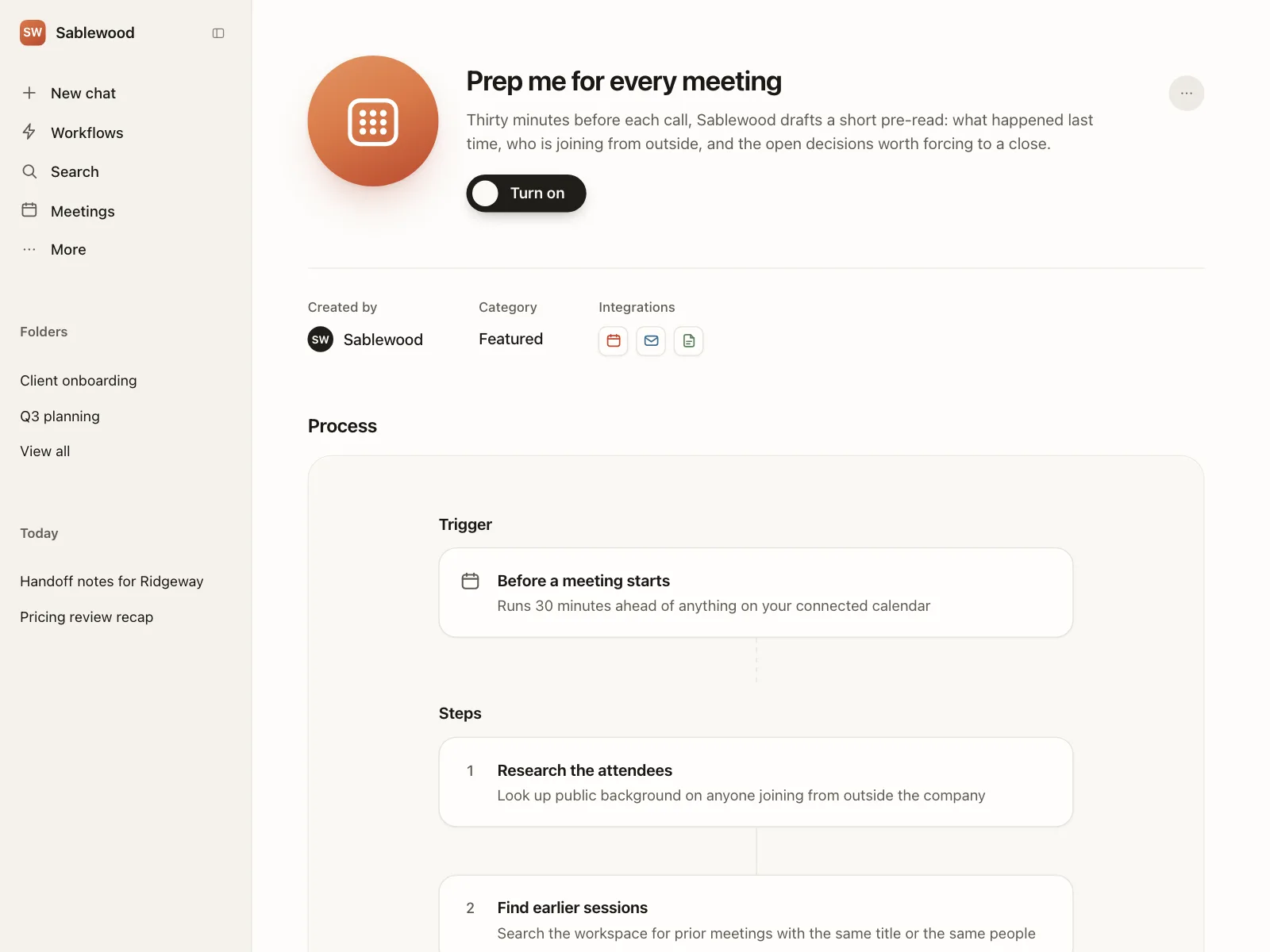
Task: Click the New chat plus icon
Action: (29, 93)
